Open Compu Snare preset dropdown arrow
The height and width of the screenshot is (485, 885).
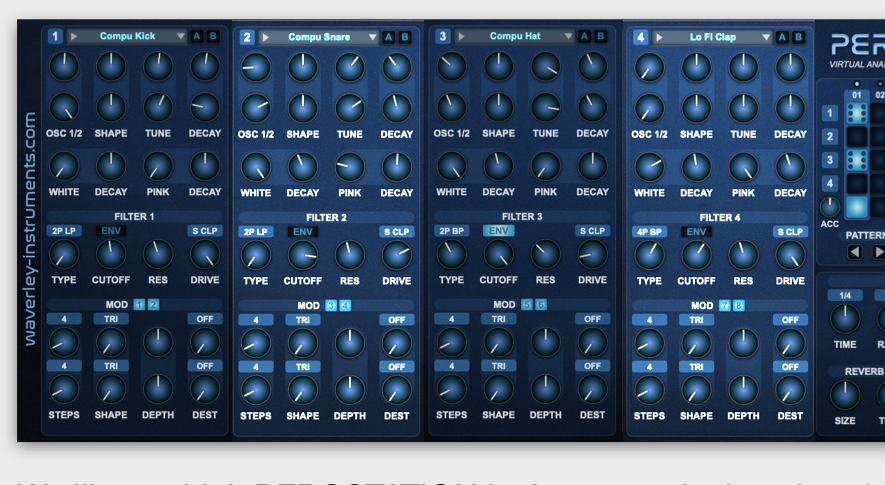[373, 37]
